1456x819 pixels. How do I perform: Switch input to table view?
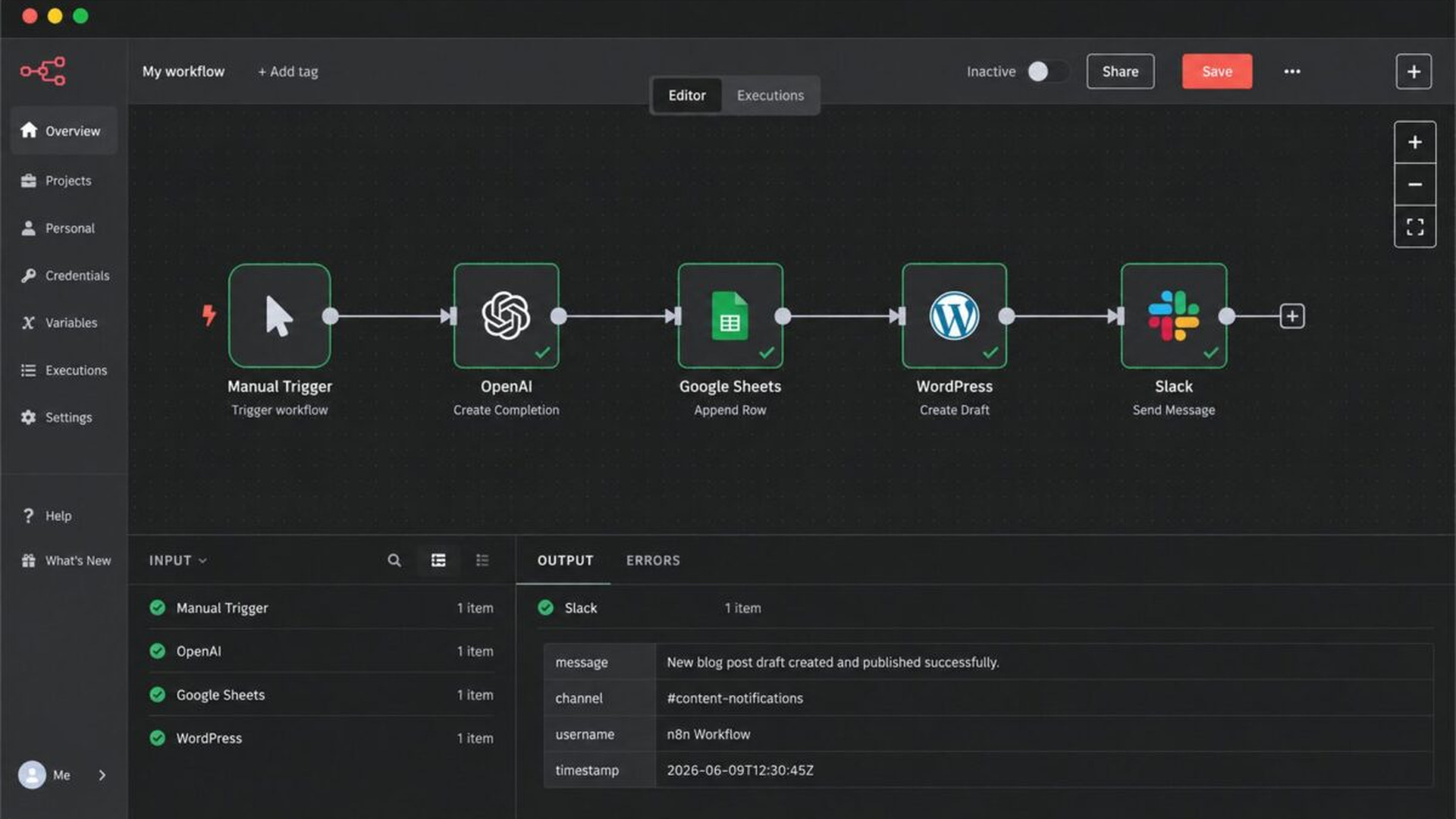438,560
